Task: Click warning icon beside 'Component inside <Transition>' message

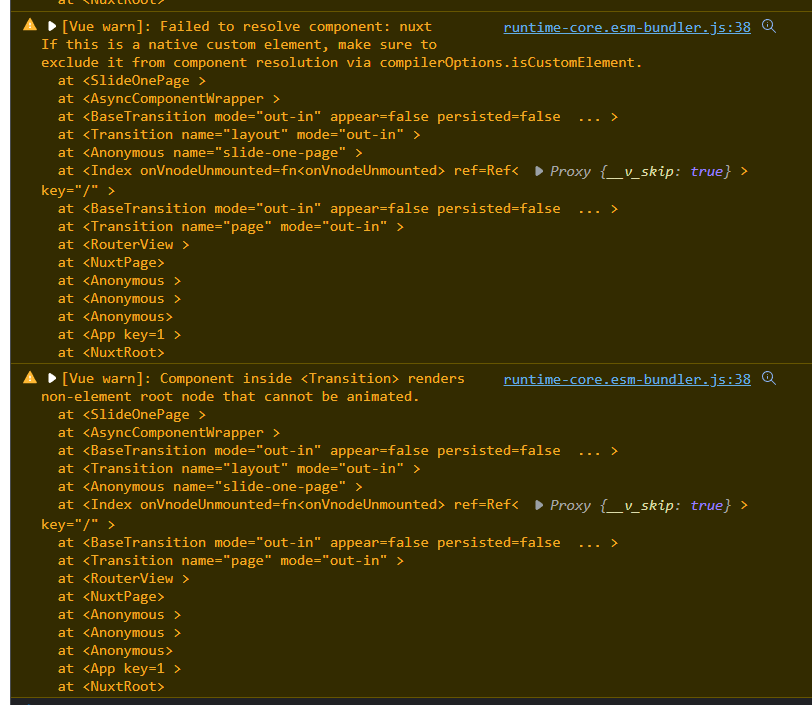Action: [30, 377]
